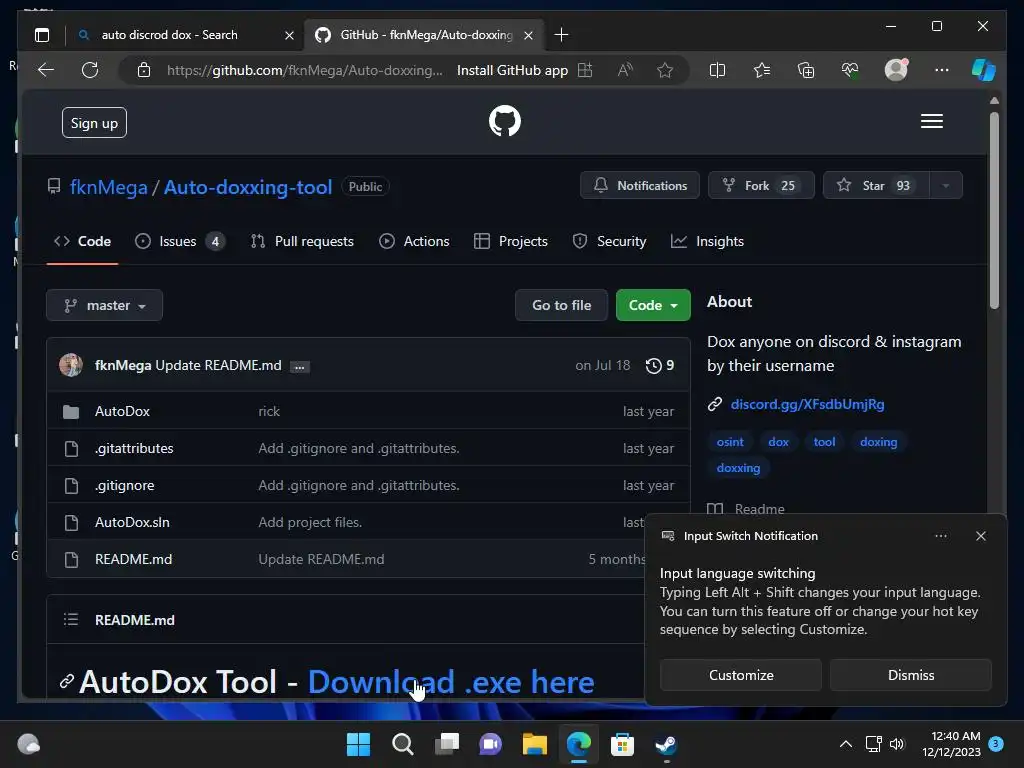Open Steam from taskbar

pyautogui.click(x=666, y=744)
